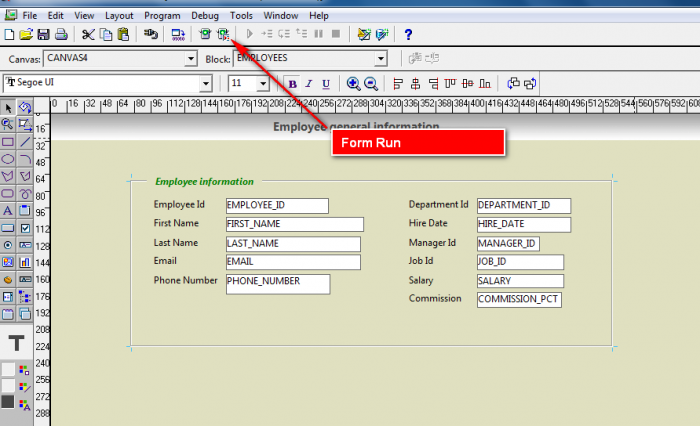This screenshot has width=700, height=426.
Task: Click the Zoom Out magnifier icon
Action: coord(370,84)
